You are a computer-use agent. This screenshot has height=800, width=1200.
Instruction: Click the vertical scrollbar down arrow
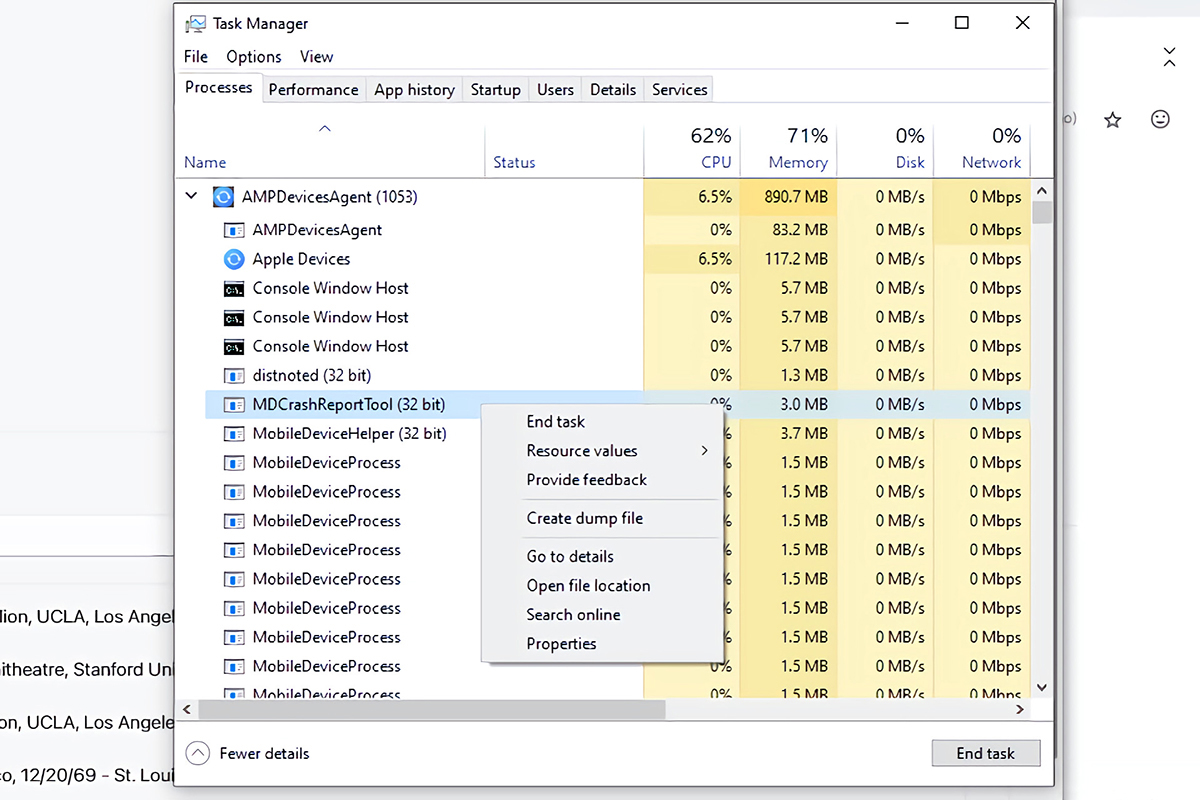point(1042,688)
